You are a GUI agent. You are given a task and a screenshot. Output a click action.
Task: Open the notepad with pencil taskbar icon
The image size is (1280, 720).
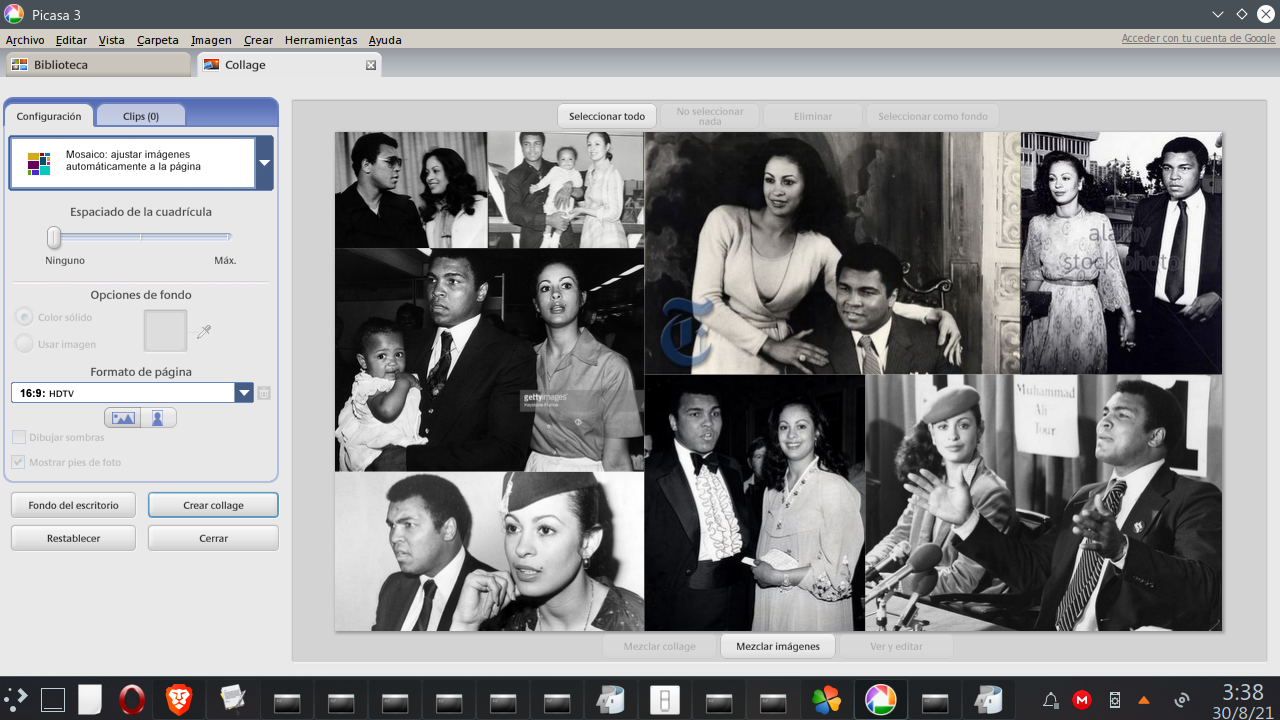pyautogui.click(x=233, y=699)
